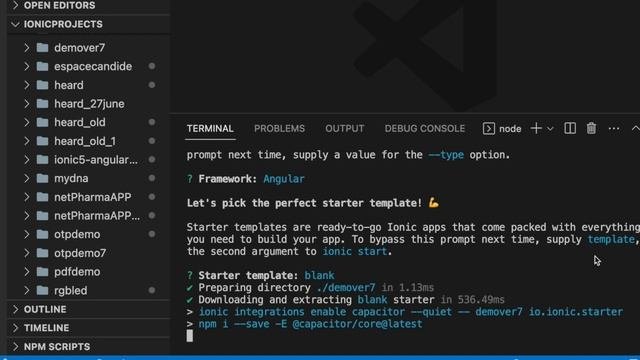Maximize terminal panel with up chevron

pos(635,129)
